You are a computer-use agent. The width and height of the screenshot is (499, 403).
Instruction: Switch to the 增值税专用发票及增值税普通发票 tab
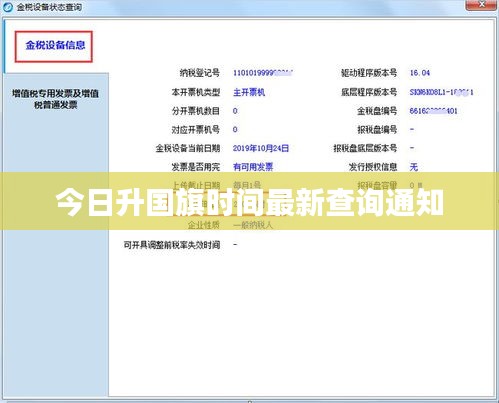pyautogui.click(x=56, y=99)
